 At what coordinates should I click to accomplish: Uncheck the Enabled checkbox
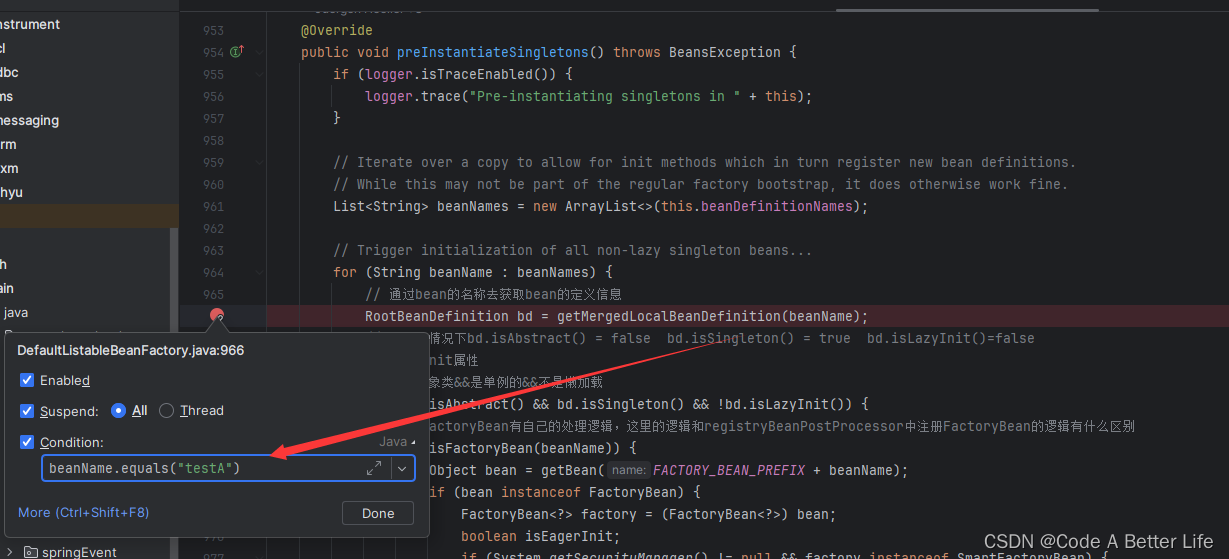coord(27,380)
